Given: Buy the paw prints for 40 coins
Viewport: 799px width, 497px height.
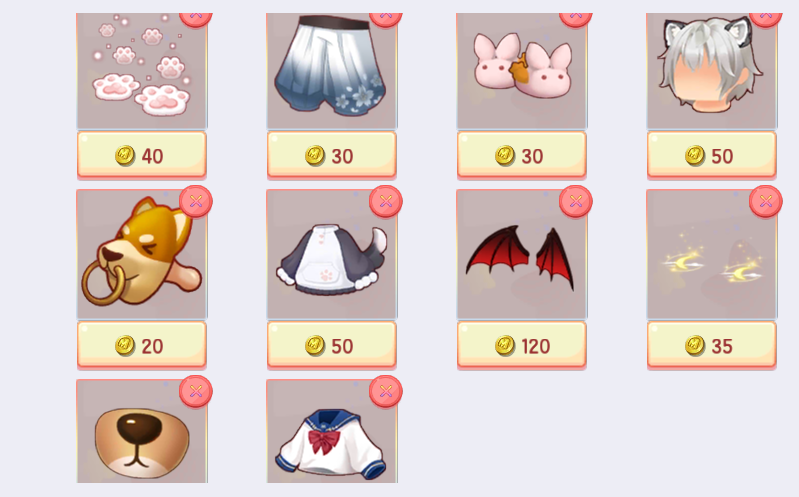Looking at the screenshot, I should 142,155.
